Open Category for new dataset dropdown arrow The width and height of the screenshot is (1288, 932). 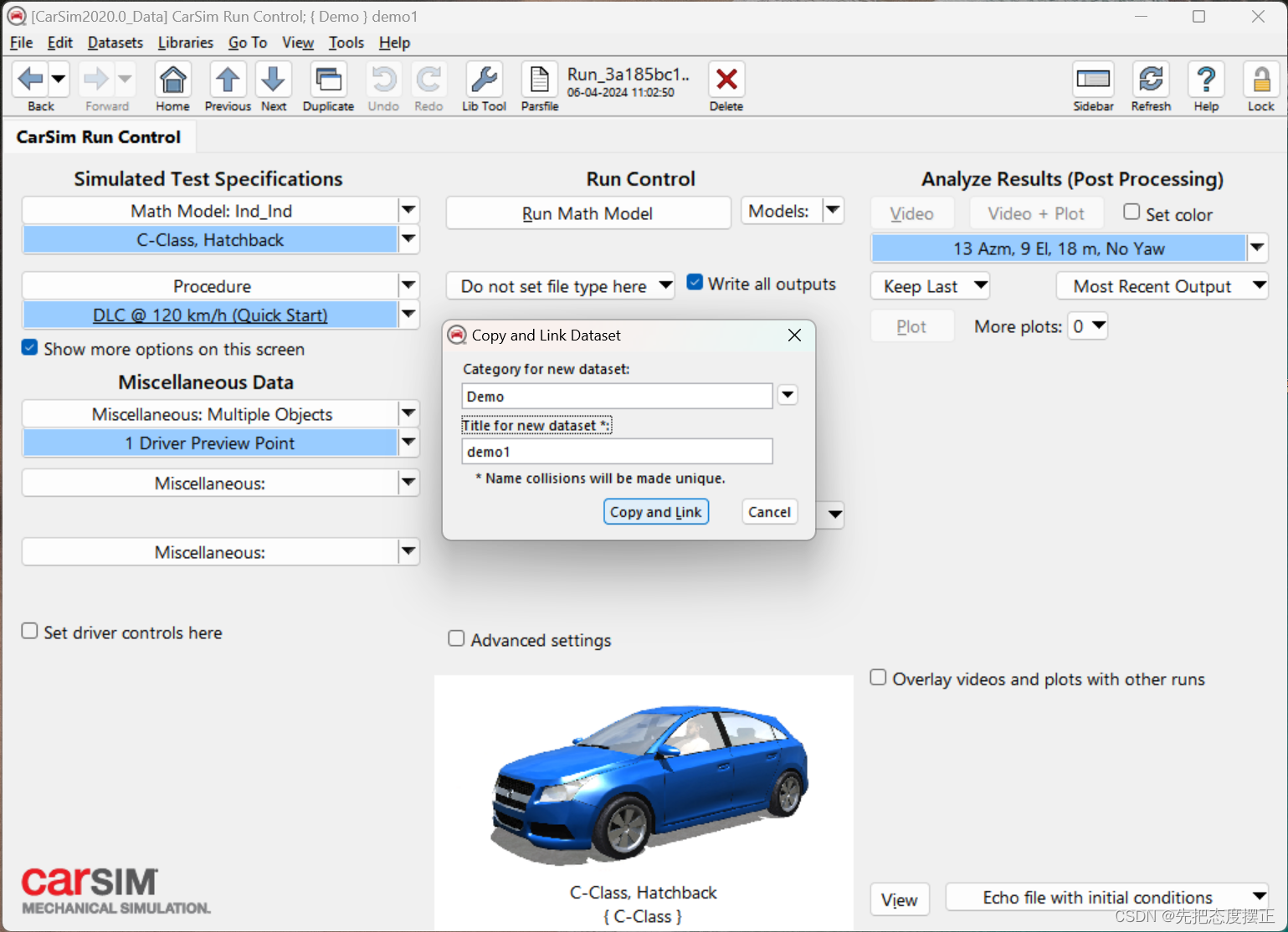(788, 395)
